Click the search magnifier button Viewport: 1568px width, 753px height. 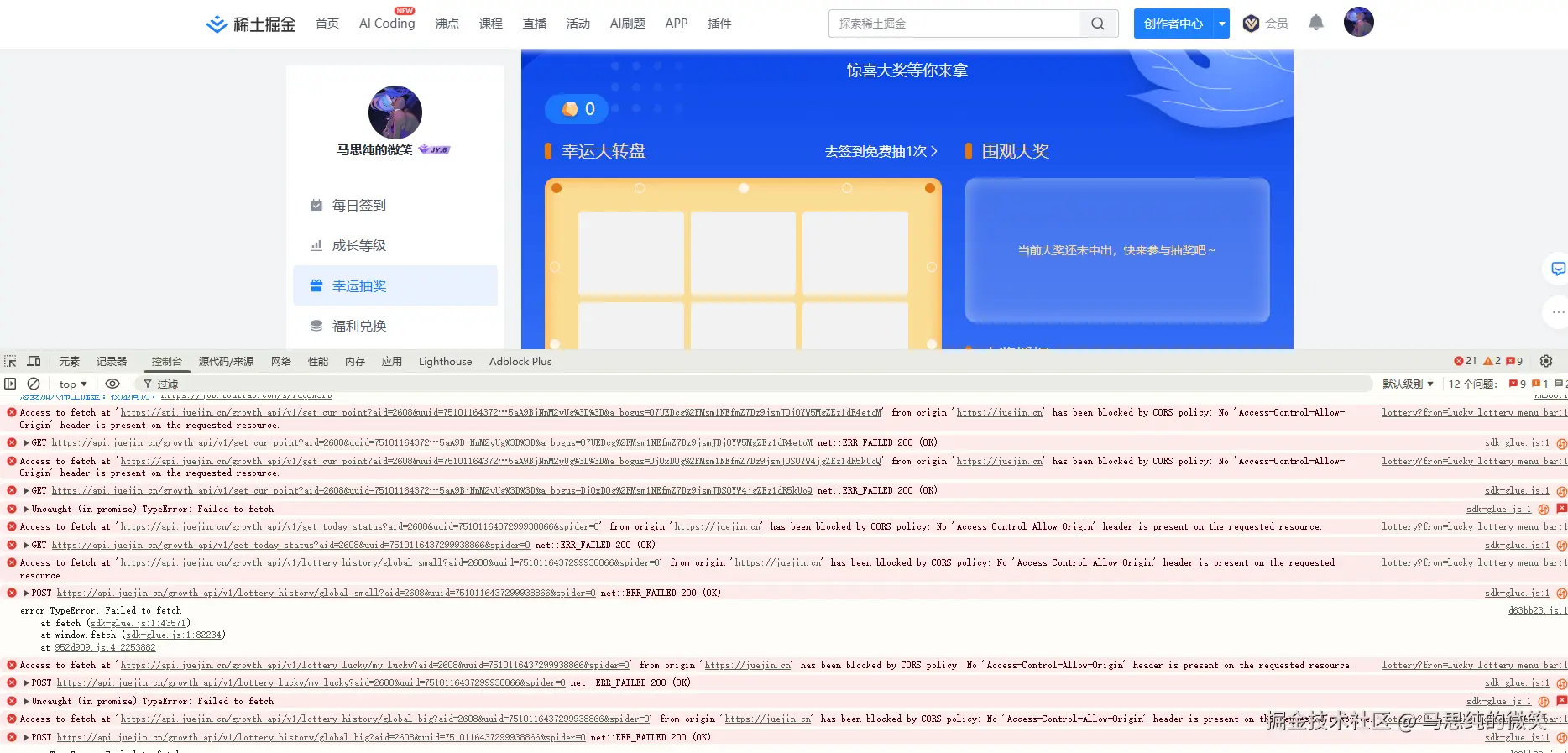point(1098,24)
